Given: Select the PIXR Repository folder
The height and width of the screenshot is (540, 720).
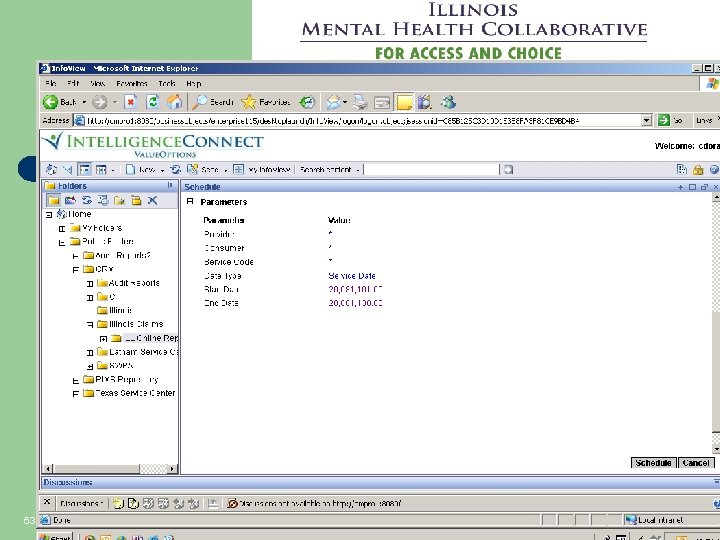Looking at the screenshot, I should pos(126,379).
